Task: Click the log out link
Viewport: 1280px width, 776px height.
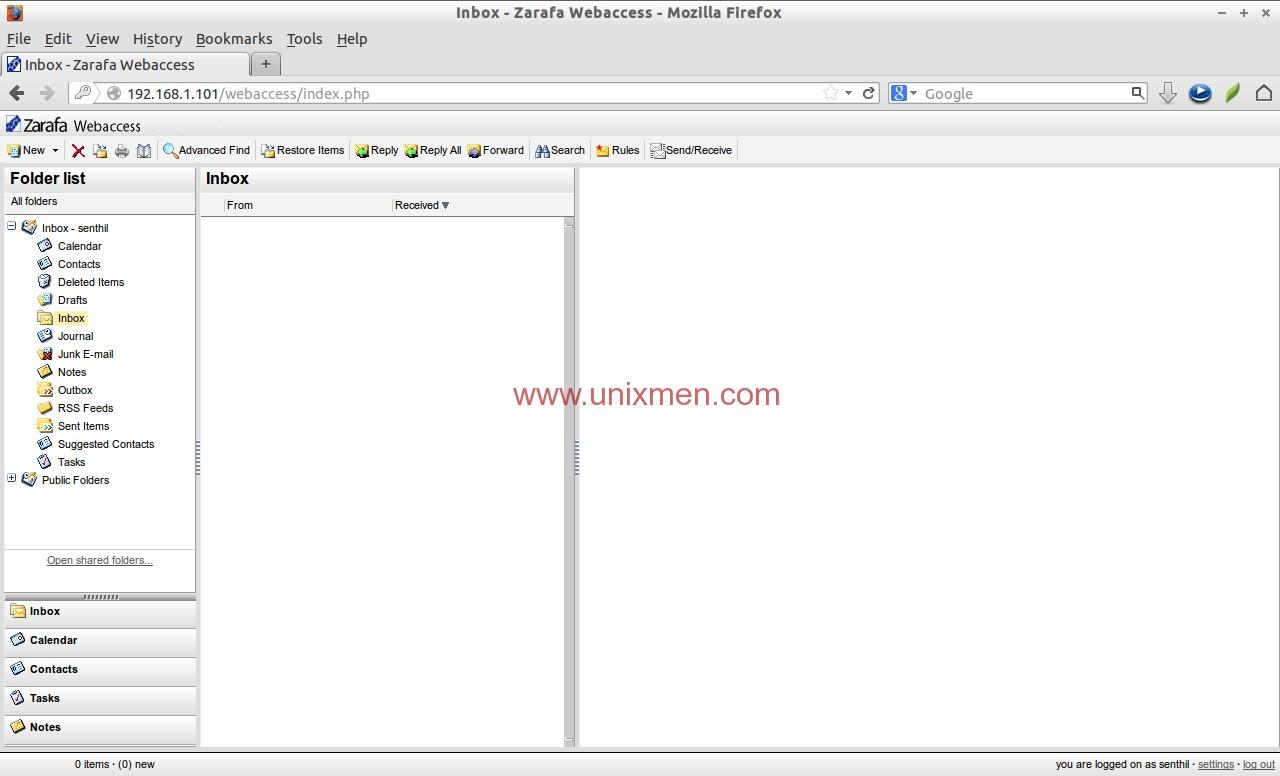Action: (1259, 764)
